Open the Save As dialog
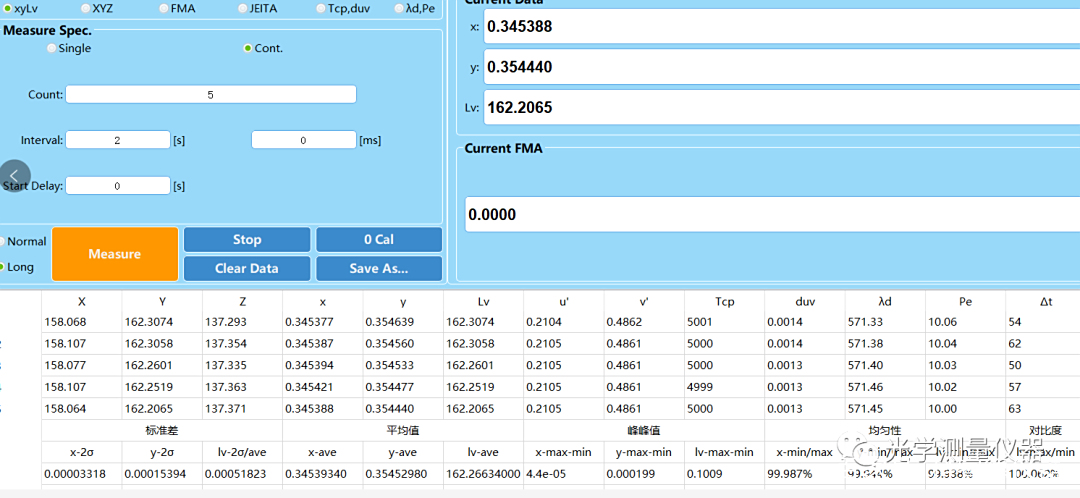 (x=379, y=268)
